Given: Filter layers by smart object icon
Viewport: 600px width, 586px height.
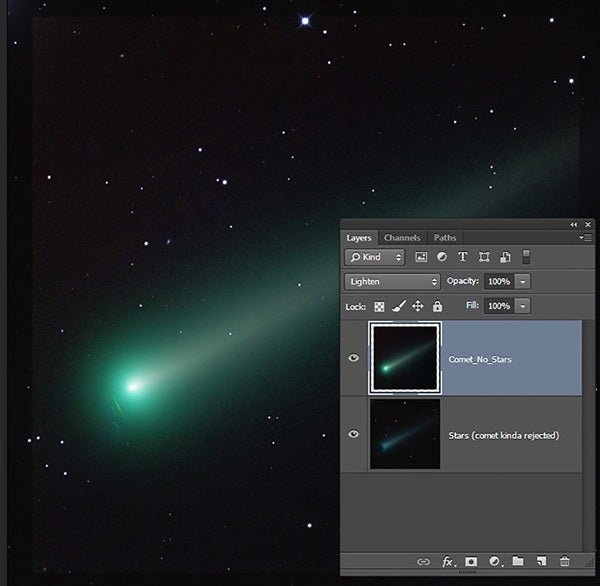Looking at the screenshot, I should [505, 257].
